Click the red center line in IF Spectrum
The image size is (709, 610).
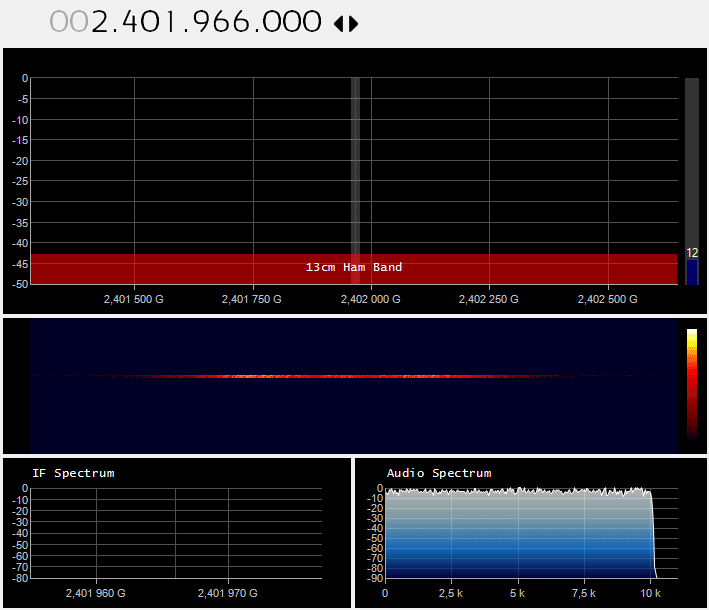(x=175, y=533)
